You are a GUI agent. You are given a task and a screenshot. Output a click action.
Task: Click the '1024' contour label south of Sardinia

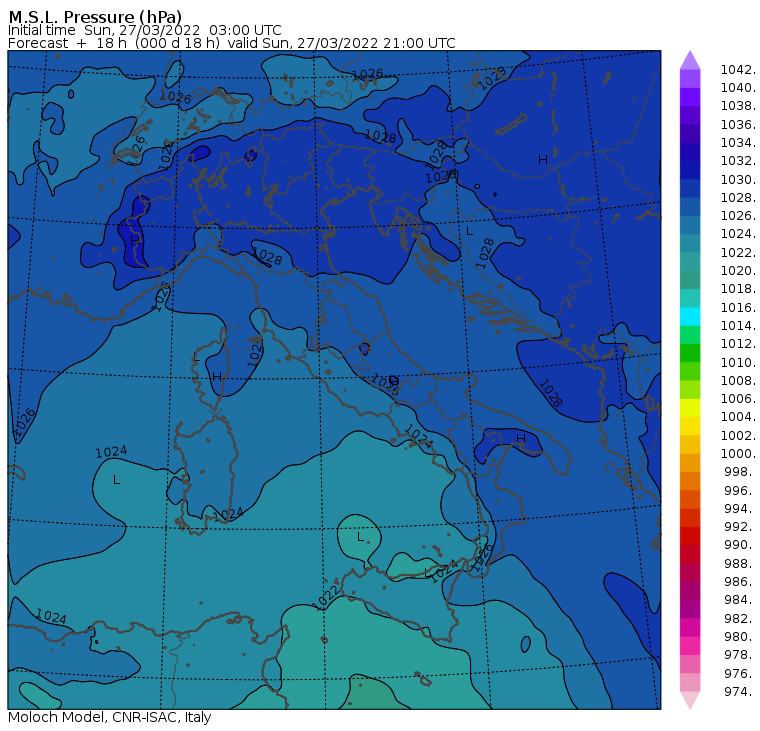228,514
